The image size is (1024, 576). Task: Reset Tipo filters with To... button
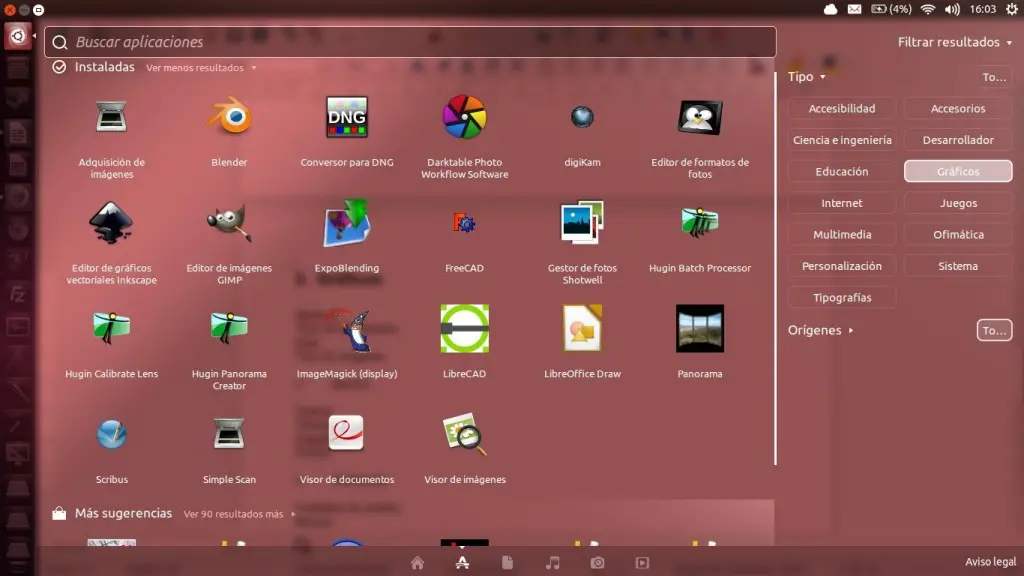point(994,77)
